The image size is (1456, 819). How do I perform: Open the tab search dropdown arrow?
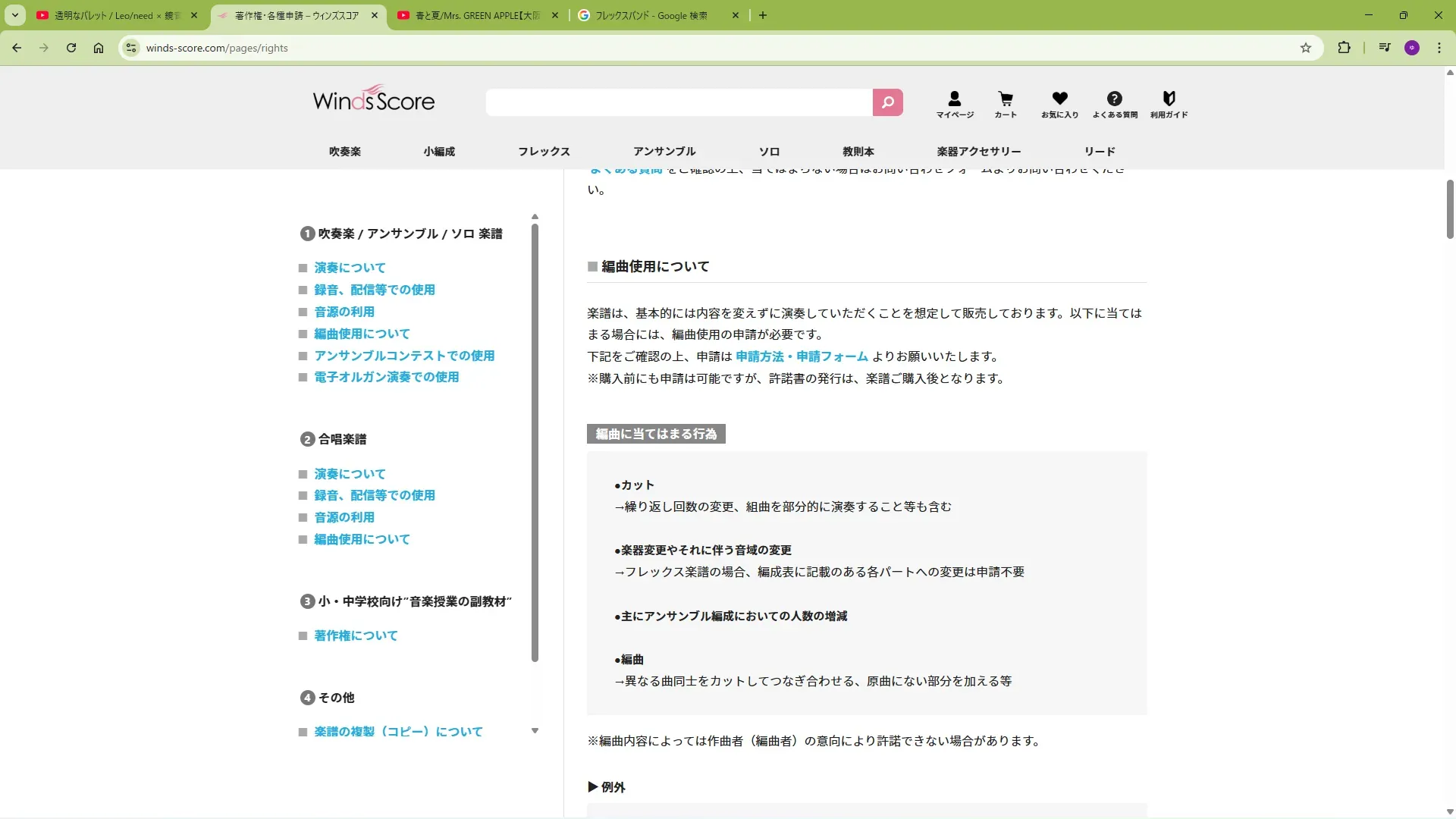click(x=15, y=15)
